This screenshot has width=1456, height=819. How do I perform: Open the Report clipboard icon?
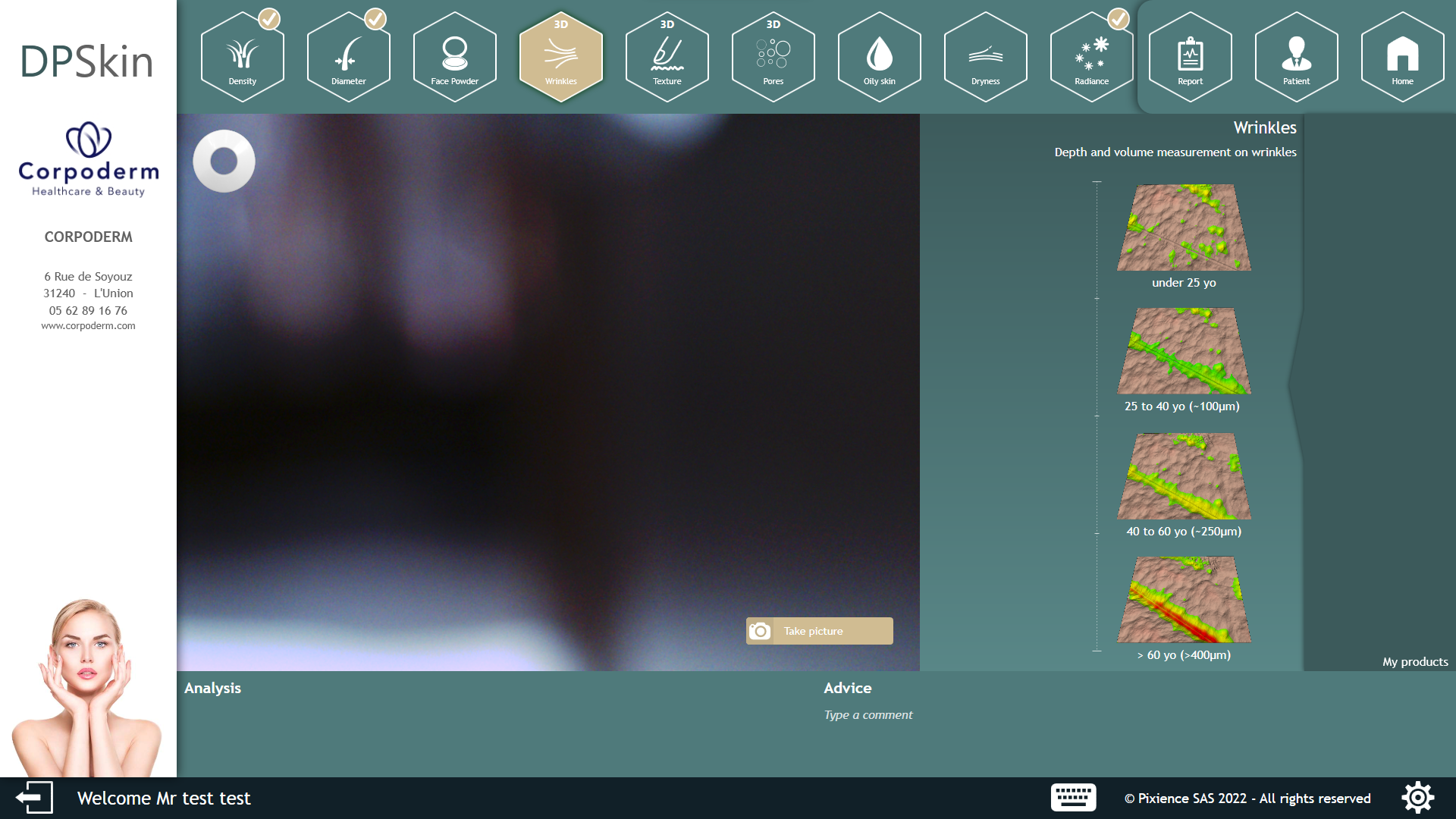point(1190,58)
